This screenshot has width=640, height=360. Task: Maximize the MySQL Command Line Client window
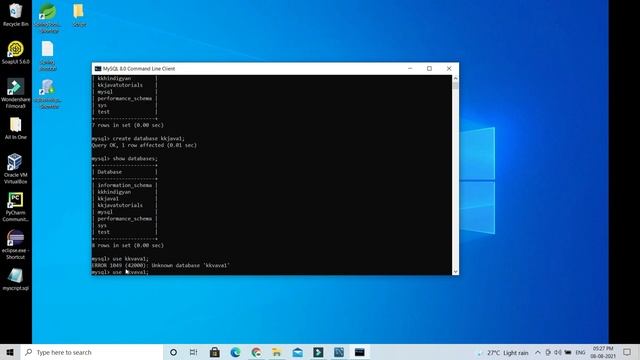click(x=429, y=69)
